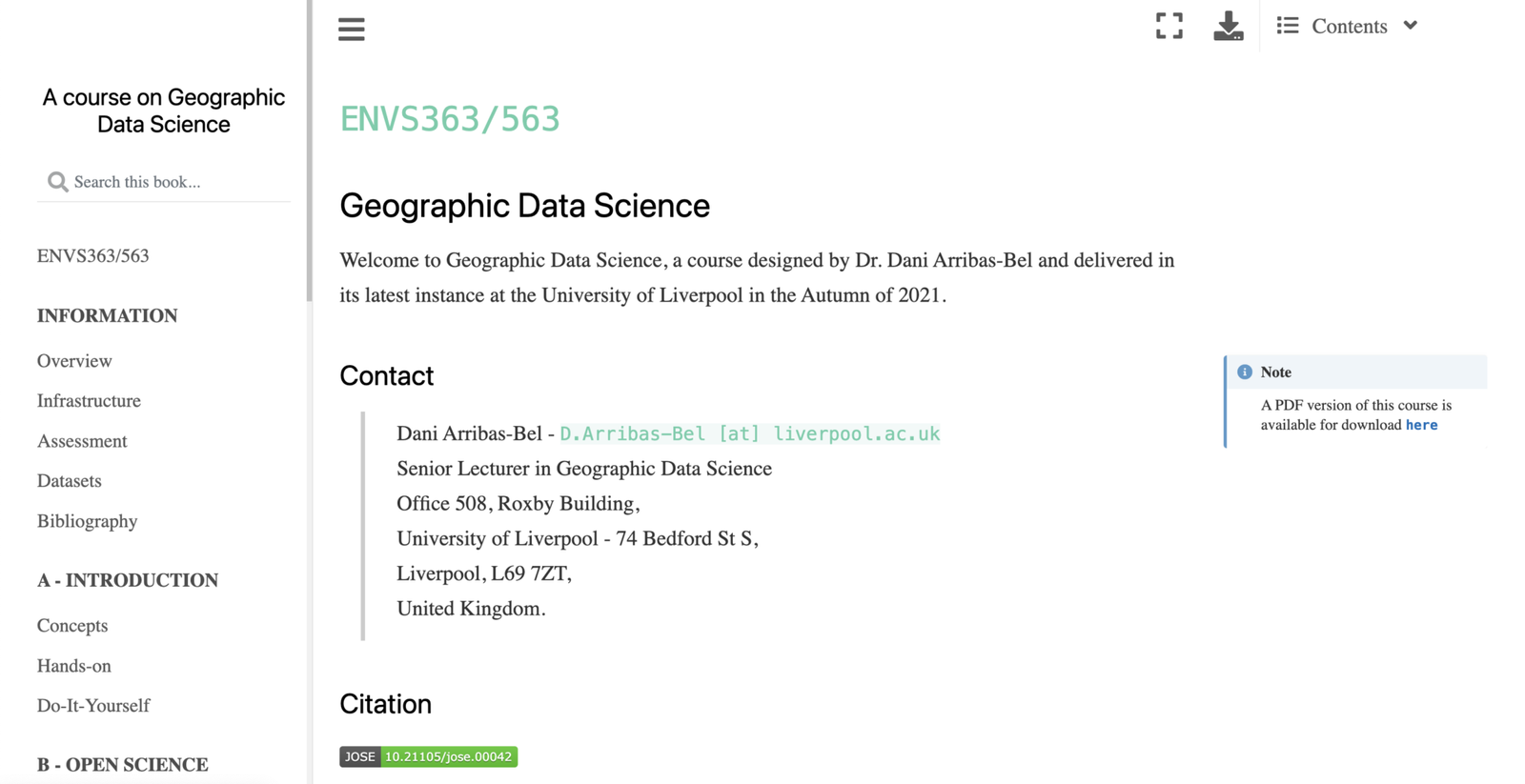Open Concepts under Introduction
The image size is (1525, 784).
point(72,626)
